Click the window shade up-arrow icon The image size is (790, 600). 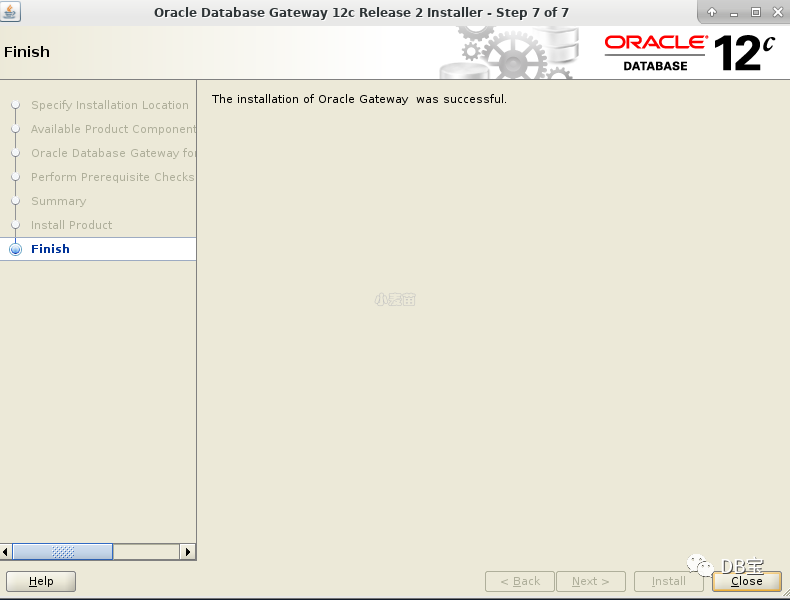click(x=711, y=12)
